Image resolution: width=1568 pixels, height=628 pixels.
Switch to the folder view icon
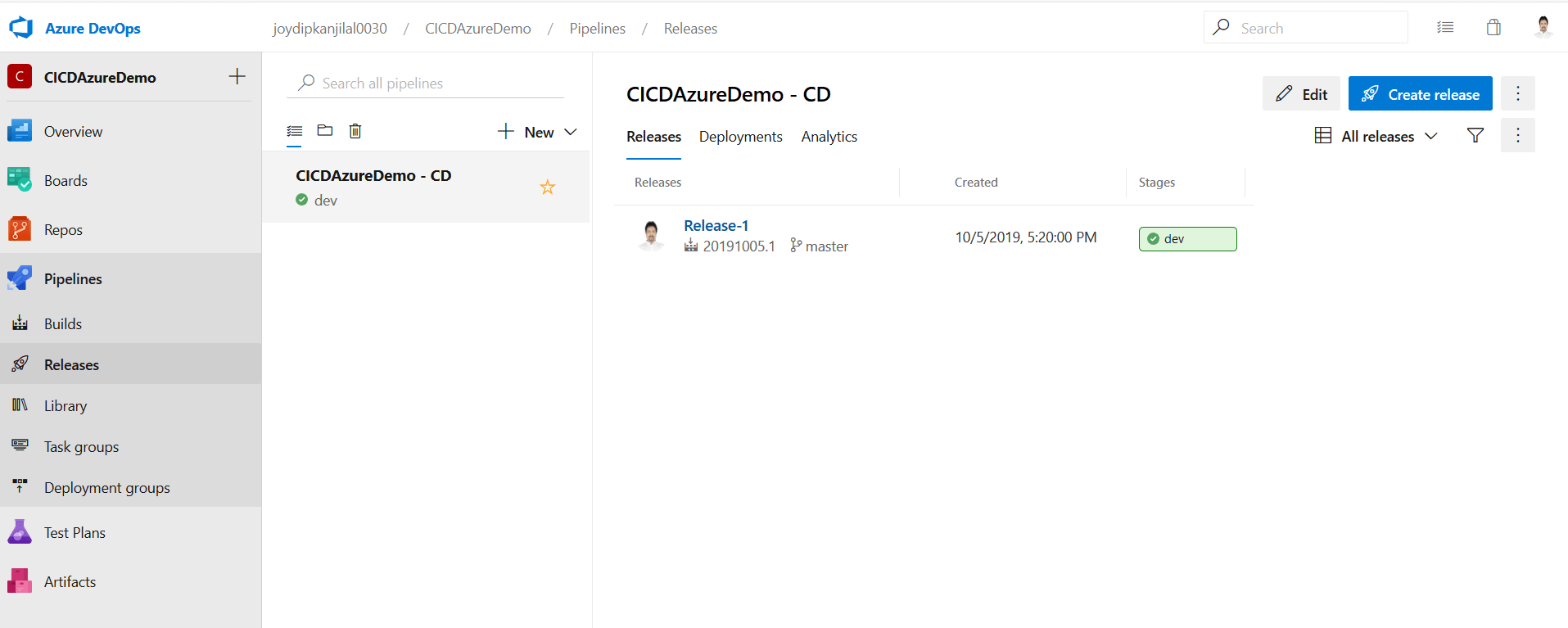tap(325, 130)
